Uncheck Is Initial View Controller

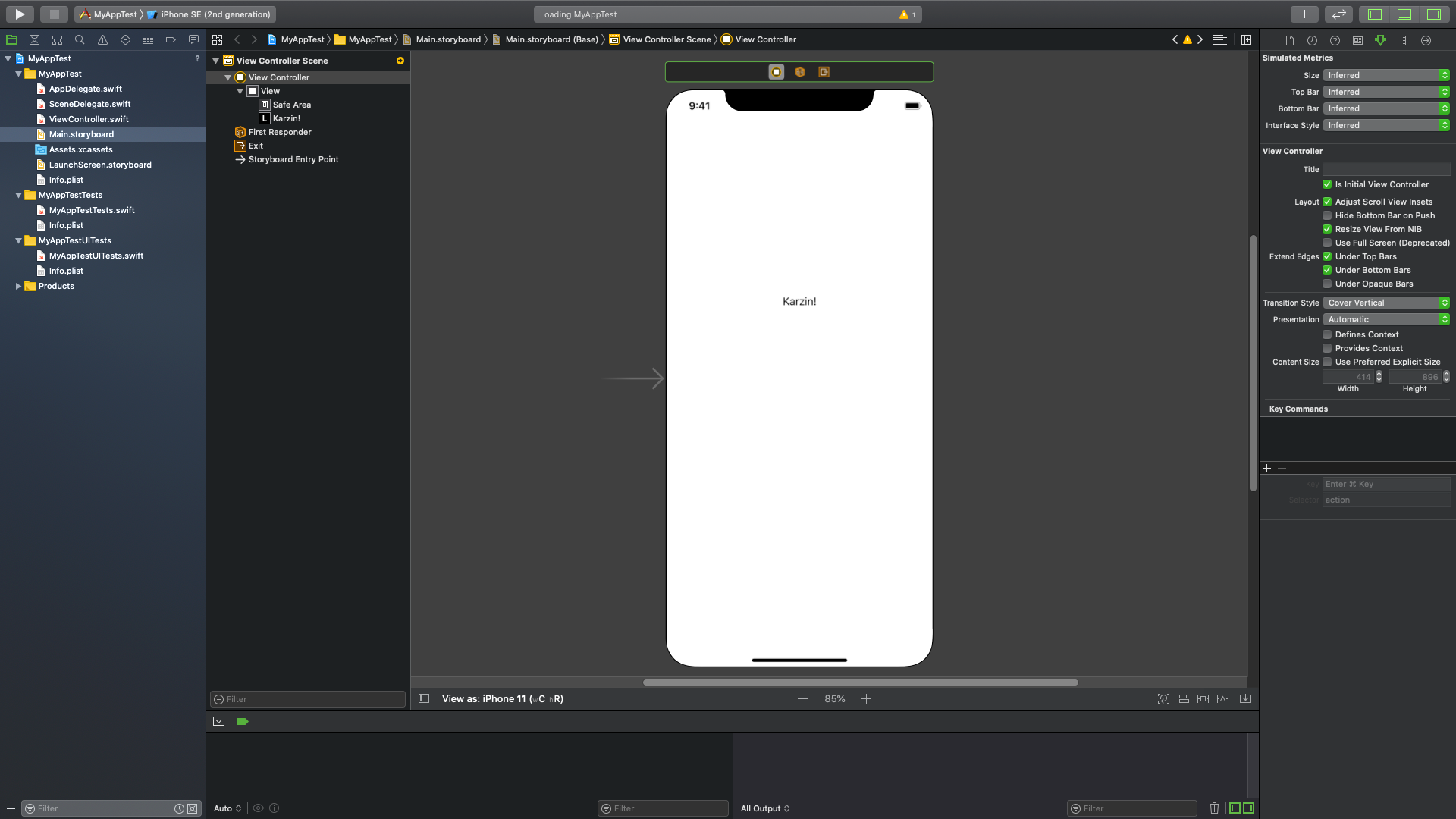tap(1327, 184)
